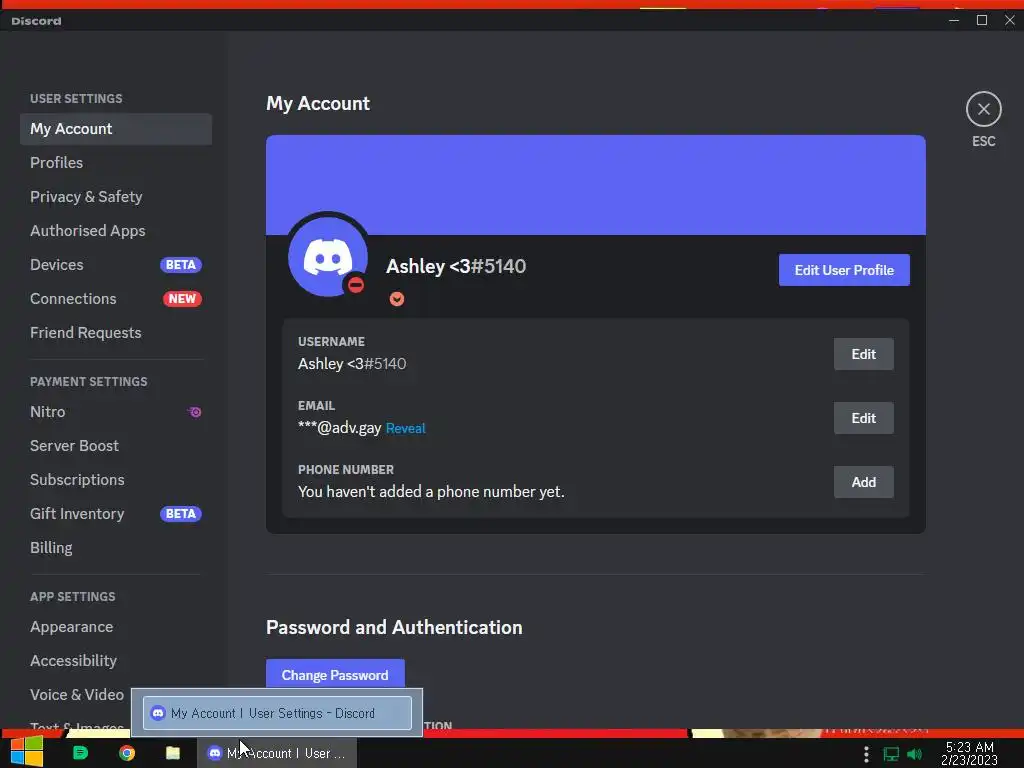Image resolution: width=1024 pixels, height=768 pixels.
Task: Open Gift Inventory settings
Action: [116, 514]
